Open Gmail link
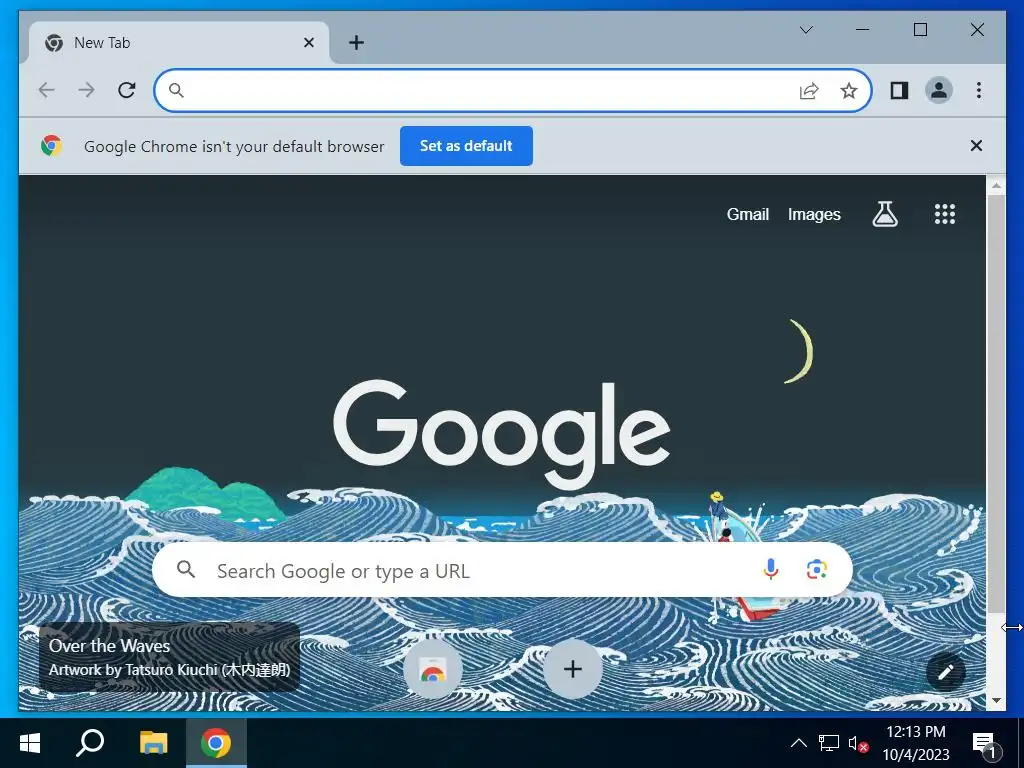The image size is (1024, 768). [748, 214]
